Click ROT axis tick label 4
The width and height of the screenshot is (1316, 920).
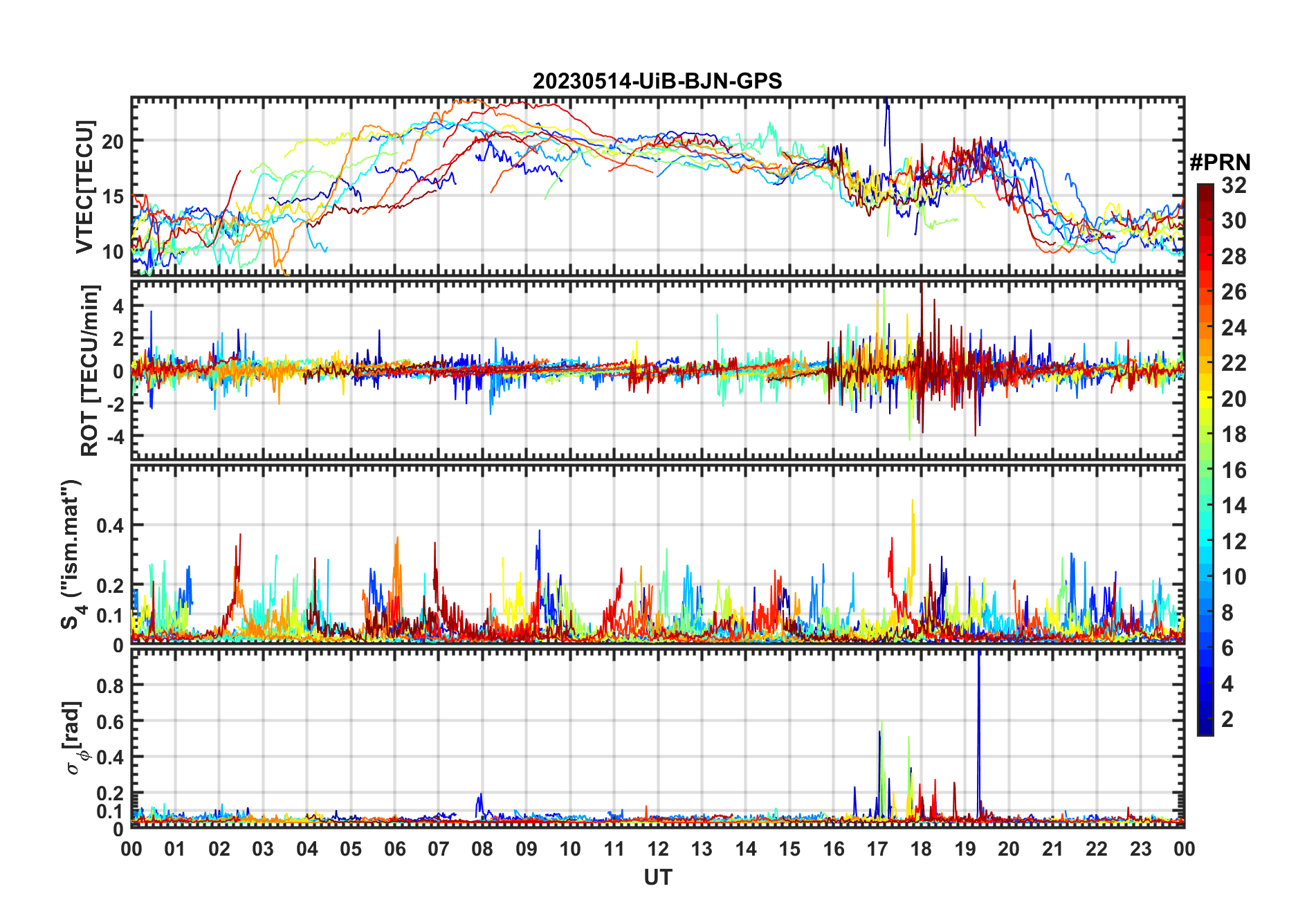coord(118,306)
